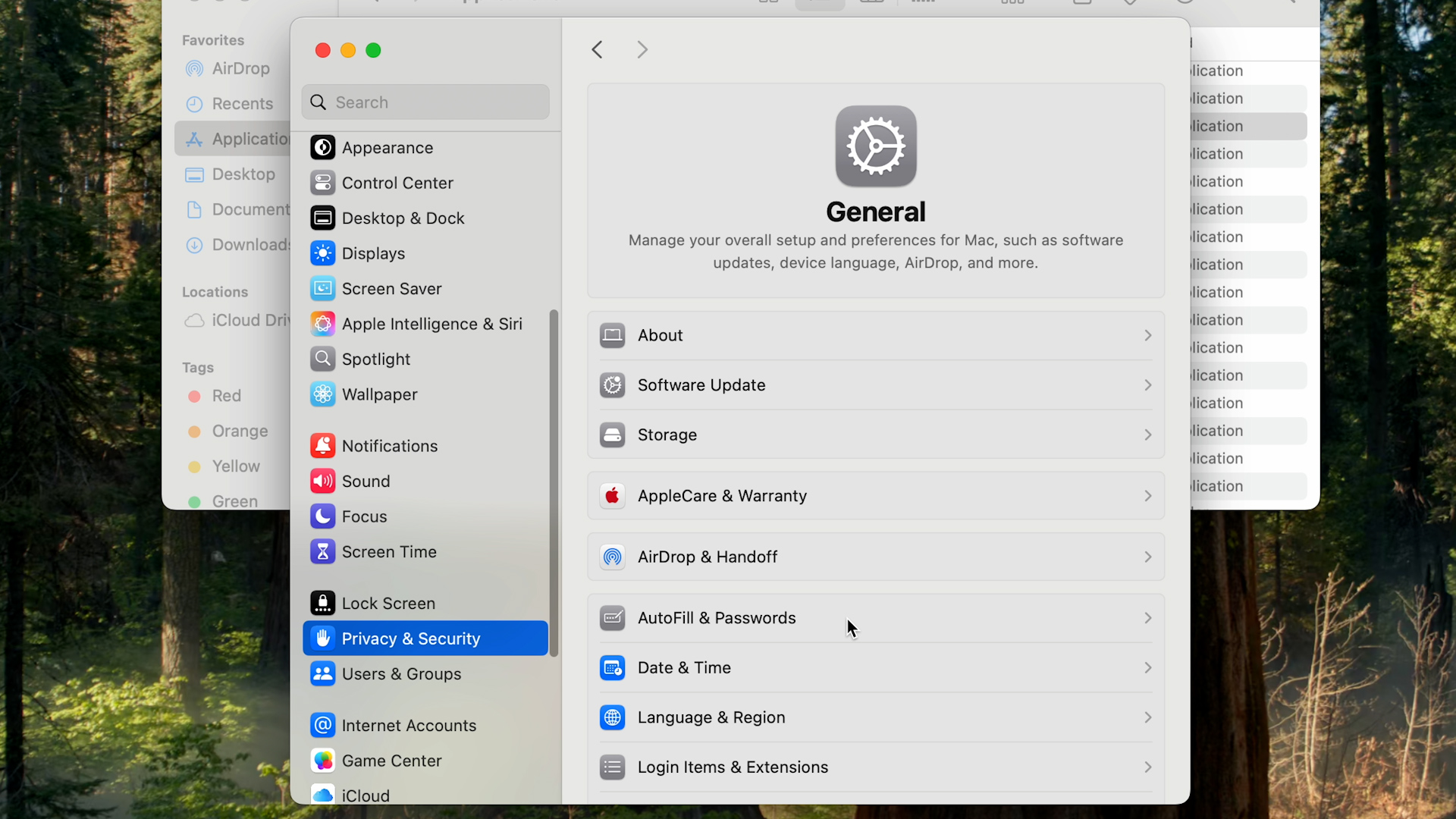1456x819 pixels.
Task: Open Downloads in Finder sidebar
Action: pyautogui.click(x=237, y=245)
